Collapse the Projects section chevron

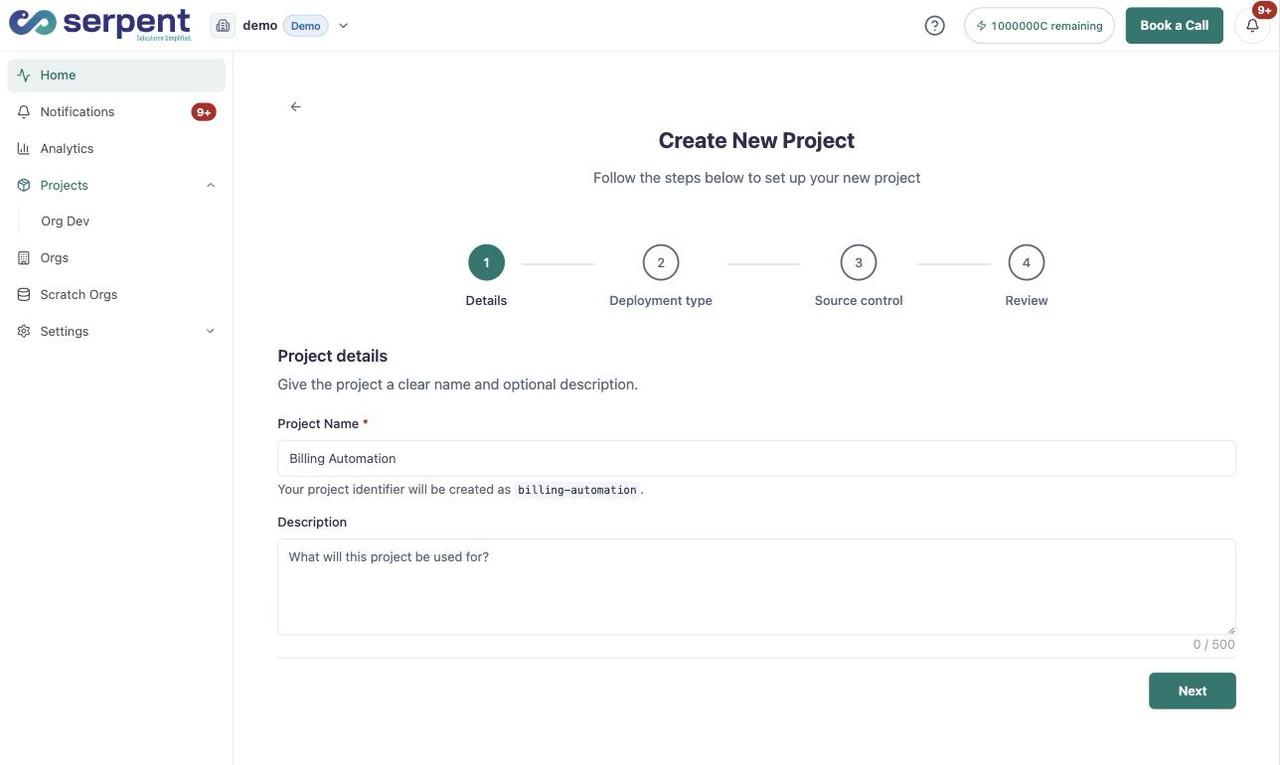210,185
